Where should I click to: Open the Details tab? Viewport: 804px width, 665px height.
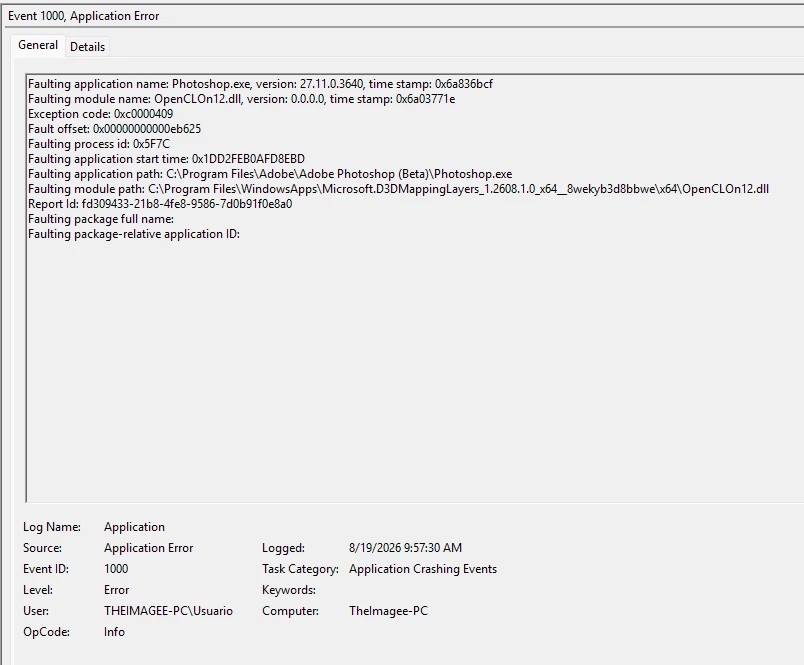coord(87,47)
